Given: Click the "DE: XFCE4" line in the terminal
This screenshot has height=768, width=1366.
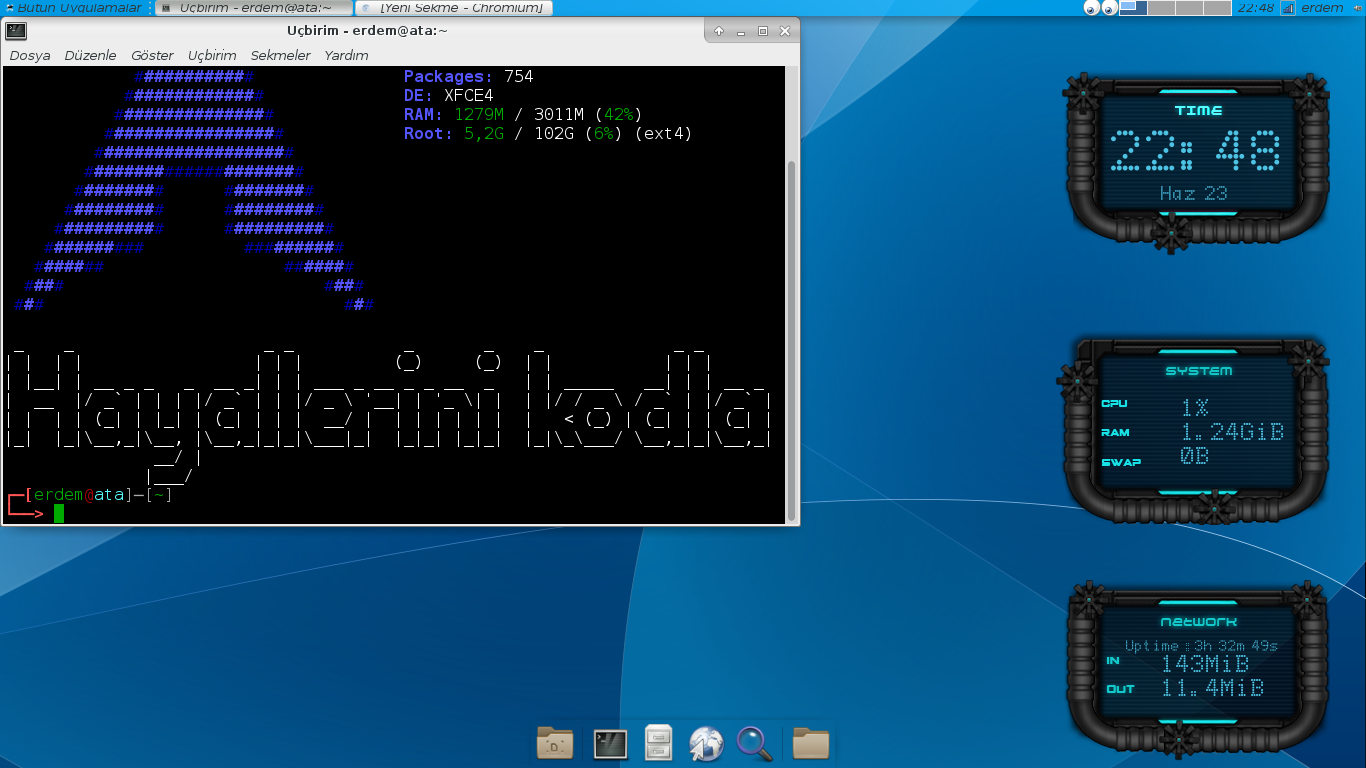Looking at the screenshot, I should [x=449, y=95].
